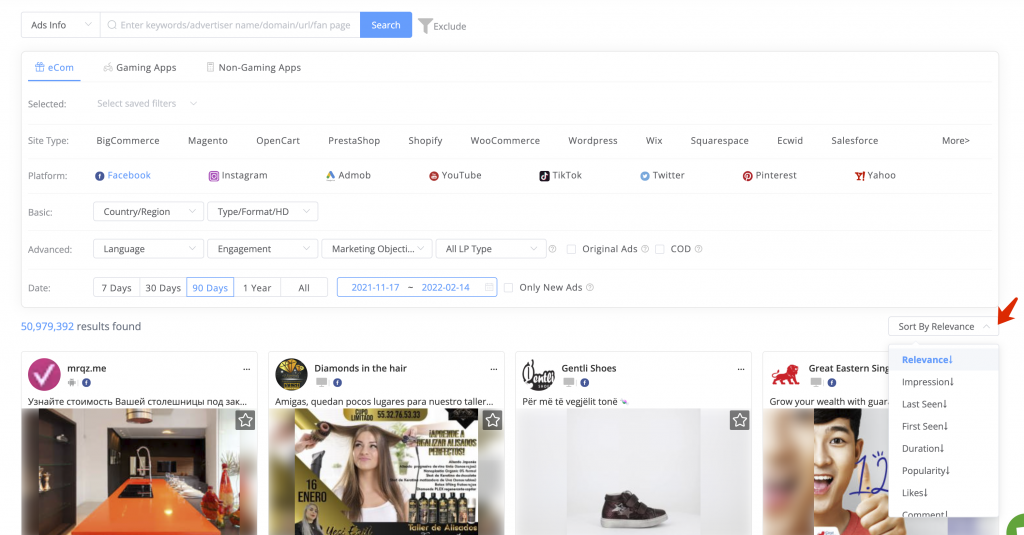Choose First Seen in sort menu
1024x535 pixels.
943,427
